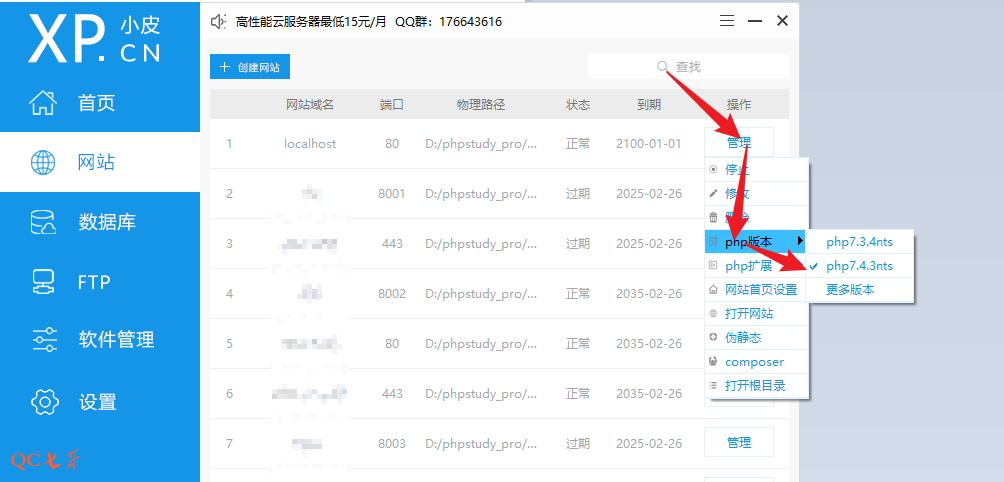Click the sliders icon for 软件管理
The image size is (1004, 482).
pos(44,340)
